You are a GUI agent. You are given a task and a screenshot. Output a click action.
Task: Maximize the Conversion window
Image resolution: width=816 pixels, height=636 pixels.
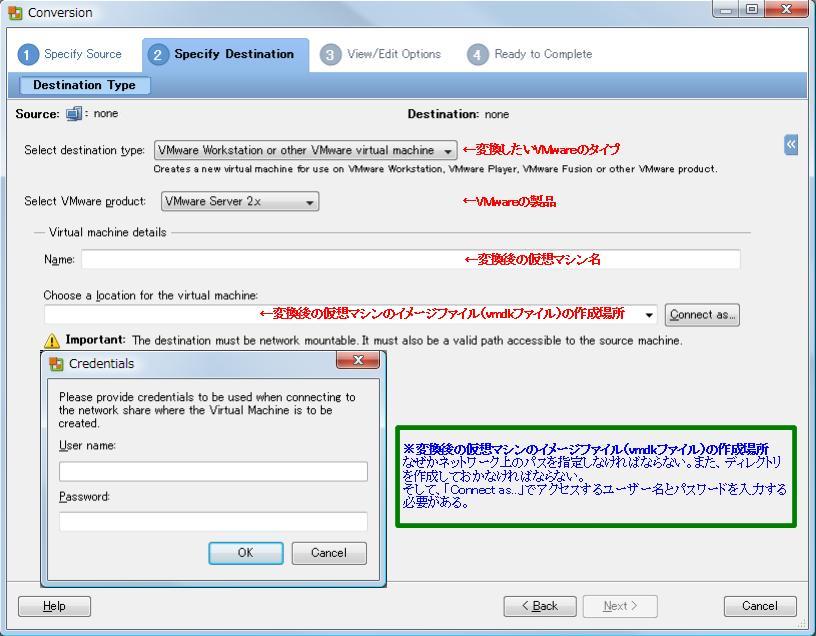(x=751, y=9)
